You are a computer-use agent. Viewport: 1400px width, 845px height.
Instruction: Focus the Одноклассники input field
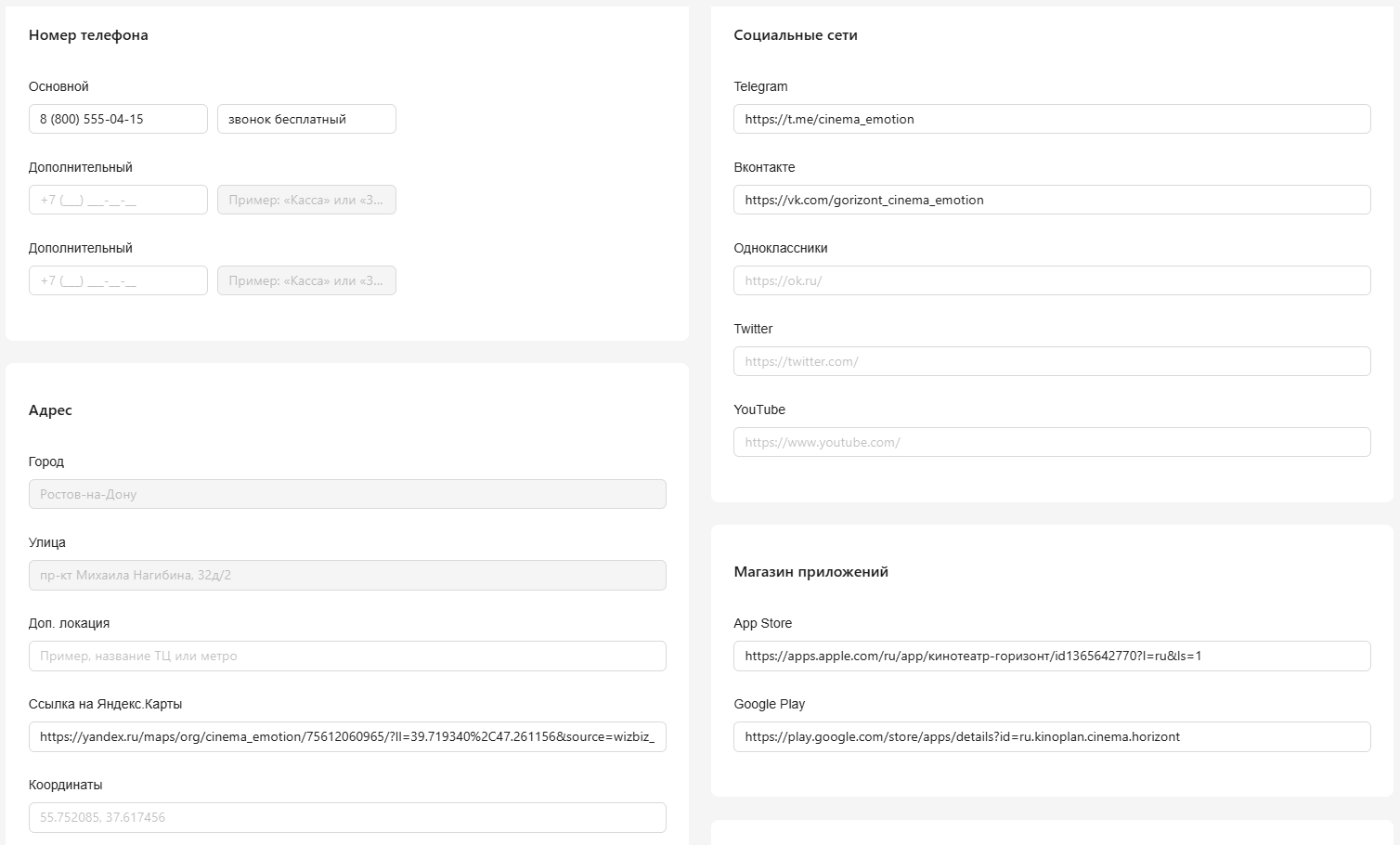[1052, 280]
